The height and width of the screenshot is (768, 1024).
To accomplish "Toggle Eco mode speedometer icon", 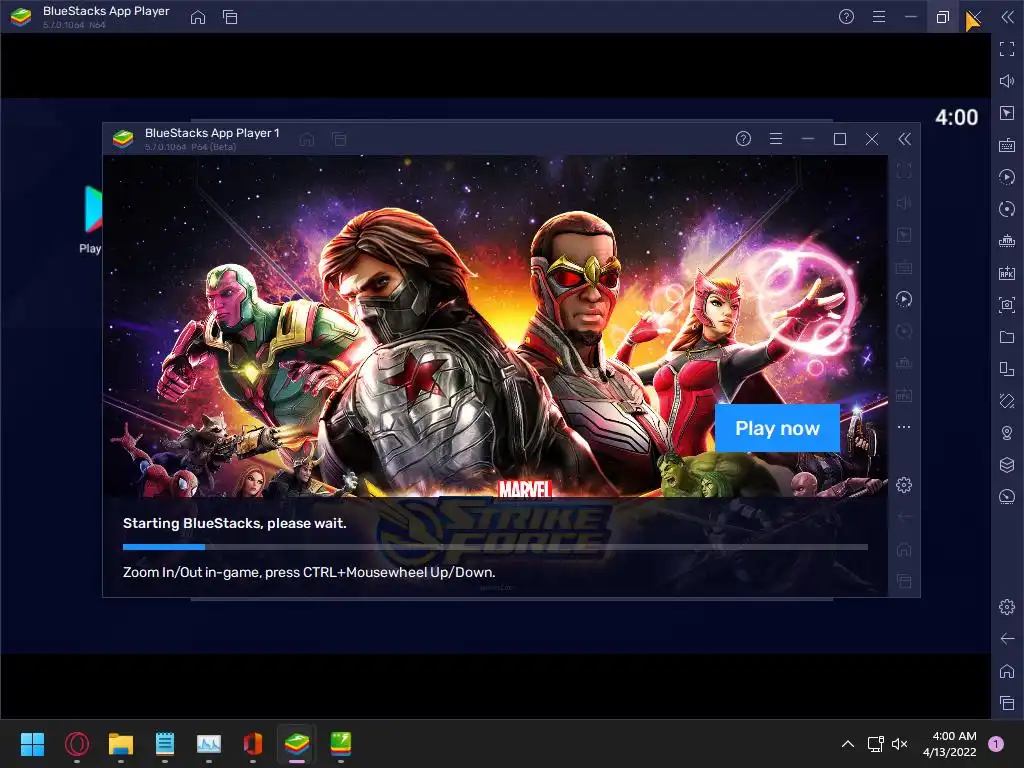I will [x=1006, y=497].
